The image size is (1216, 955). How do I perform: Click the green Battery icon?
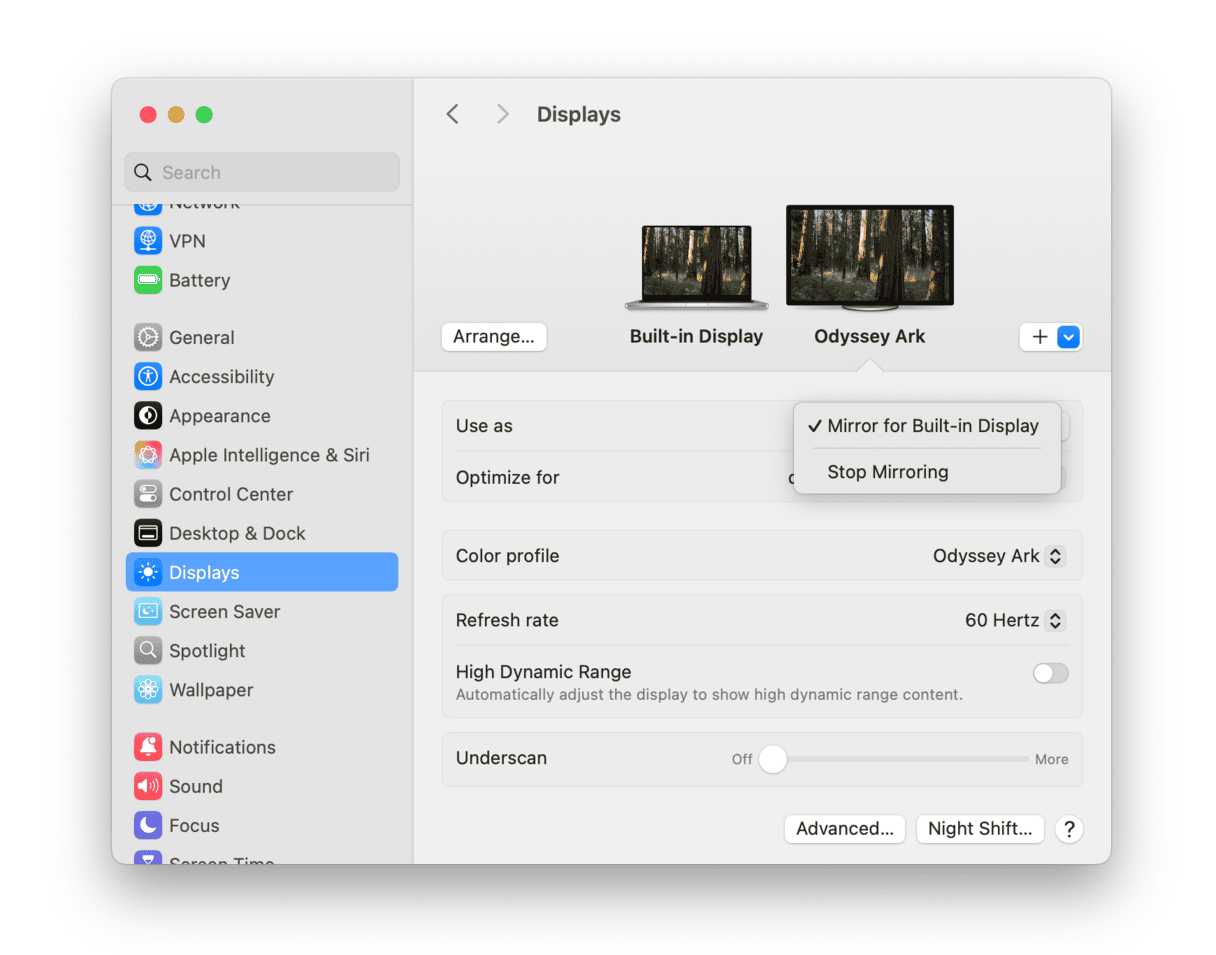point(148,280)
